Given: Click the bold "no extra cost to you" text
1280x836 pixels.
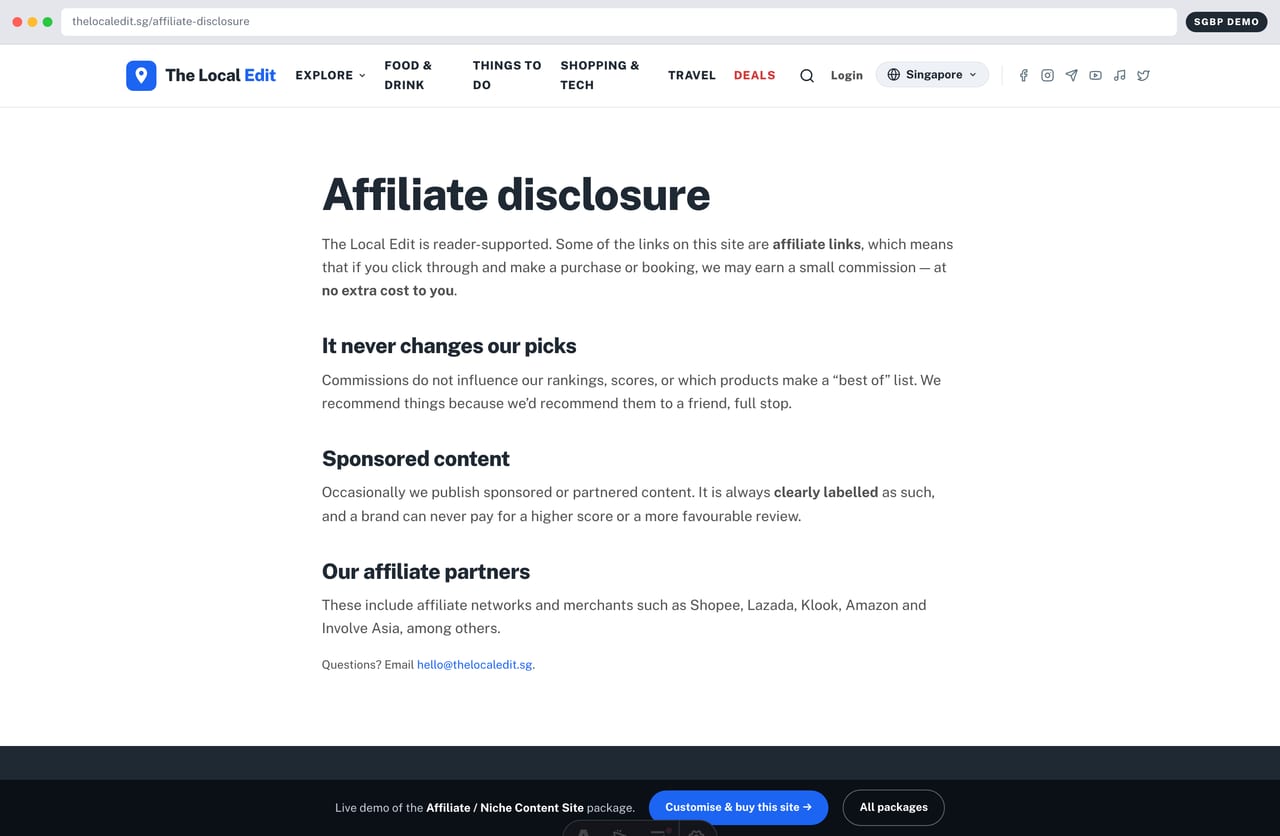Looking at the screenshot, I should tap(388, 291).
